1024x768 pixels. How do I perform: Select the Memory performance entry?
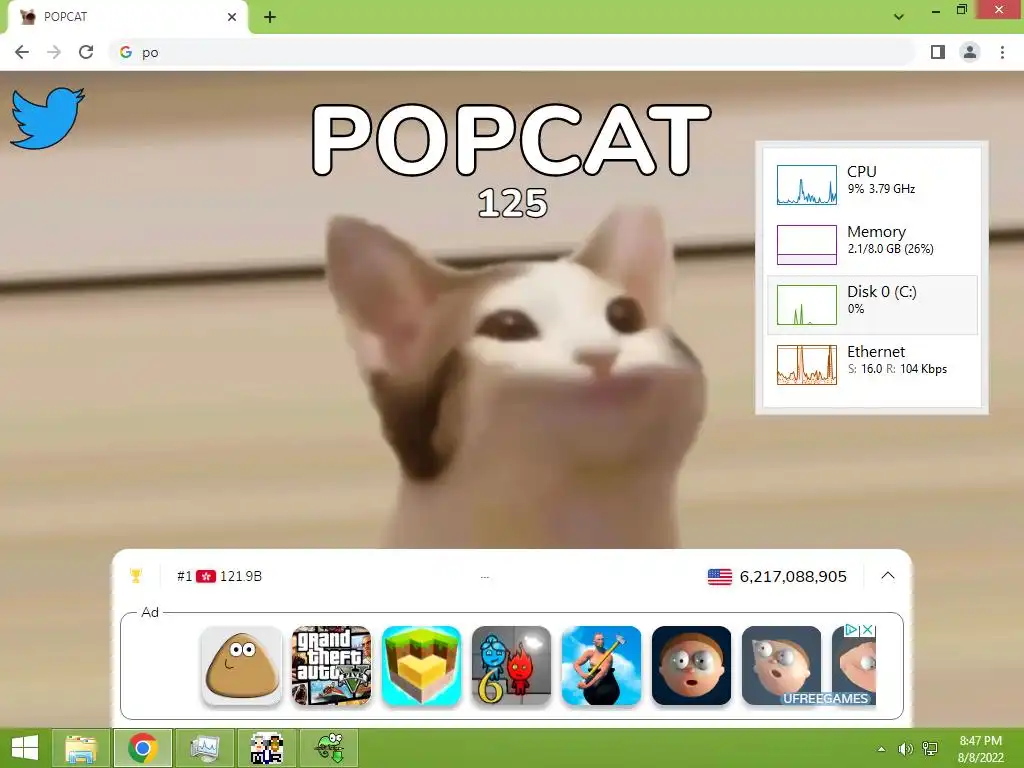872,245
